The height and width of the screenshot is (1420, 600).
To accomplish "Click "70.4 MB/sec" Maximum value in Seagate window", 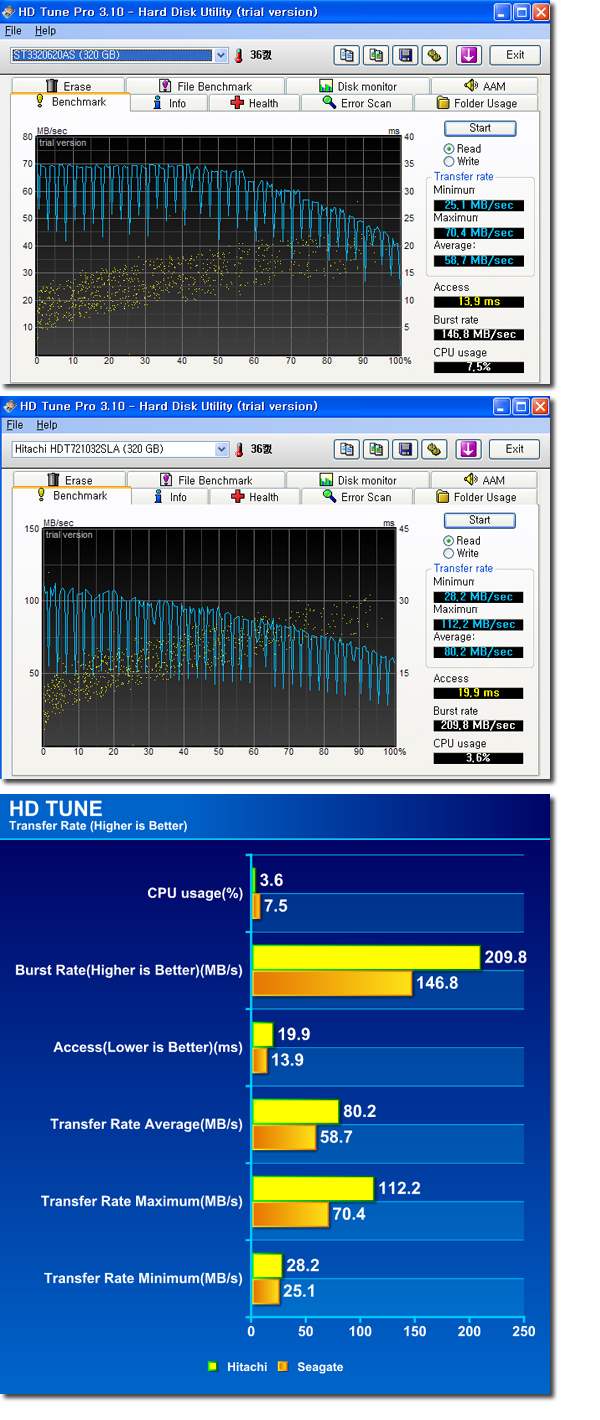I will 478,233.
